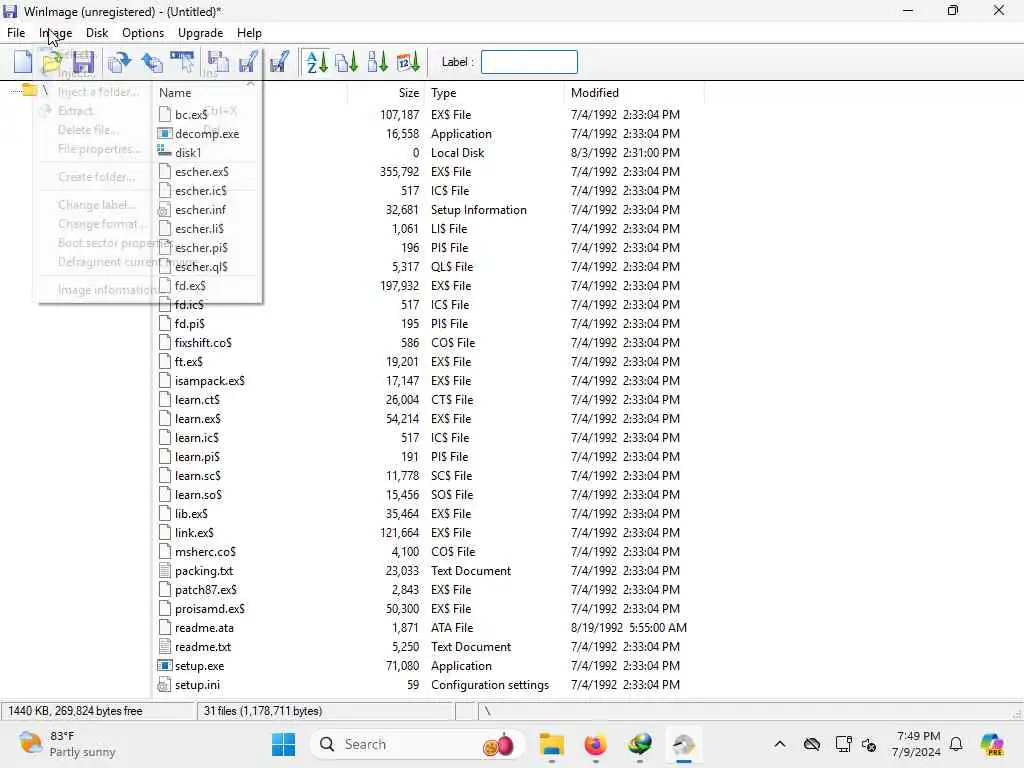Select the file isampack.ex$
The width and height of the screenshot is (1024, 768).
210,380
